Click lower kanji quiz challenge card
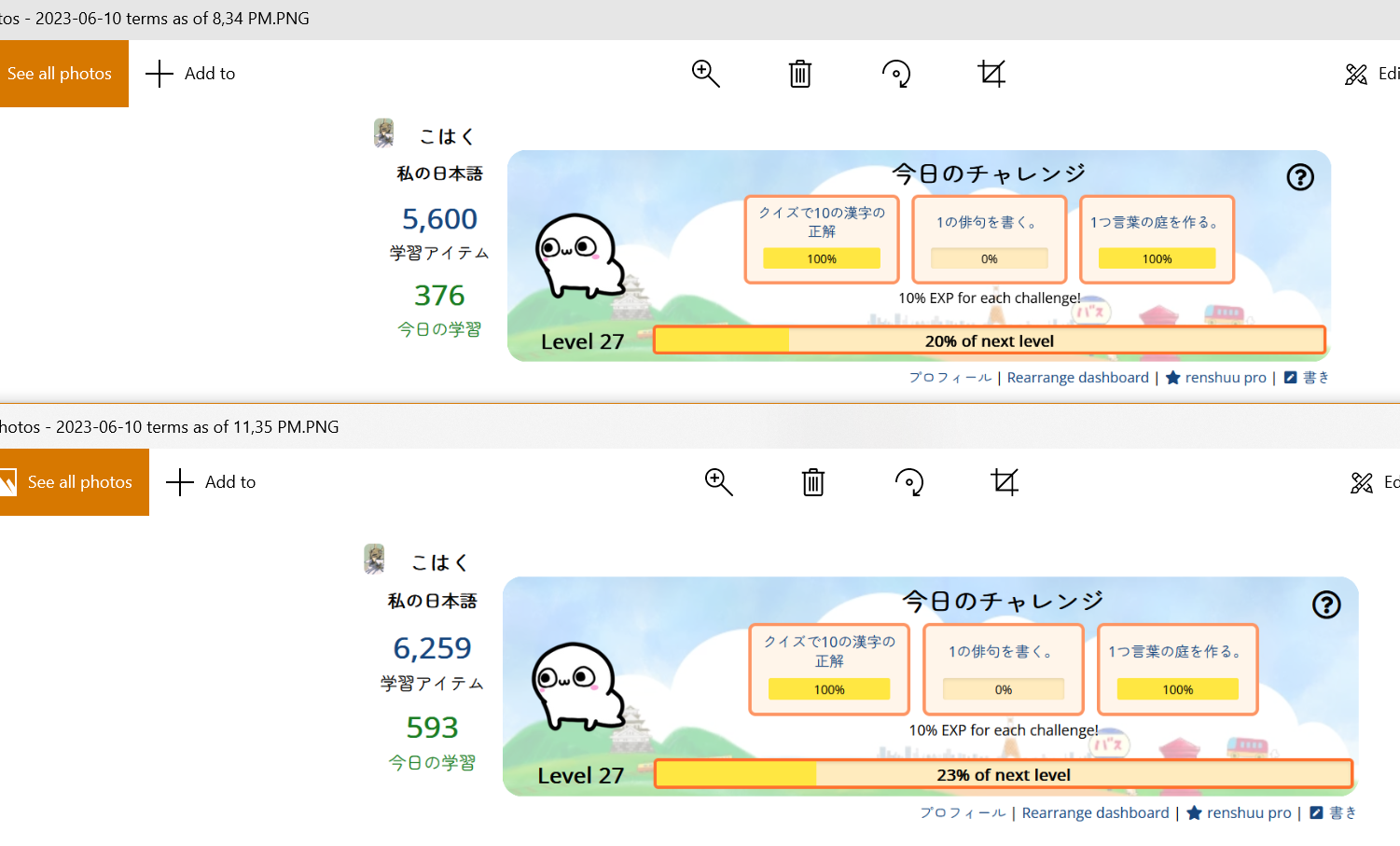Viewport: 1400px width, 846px height. (x=829, y=670)
